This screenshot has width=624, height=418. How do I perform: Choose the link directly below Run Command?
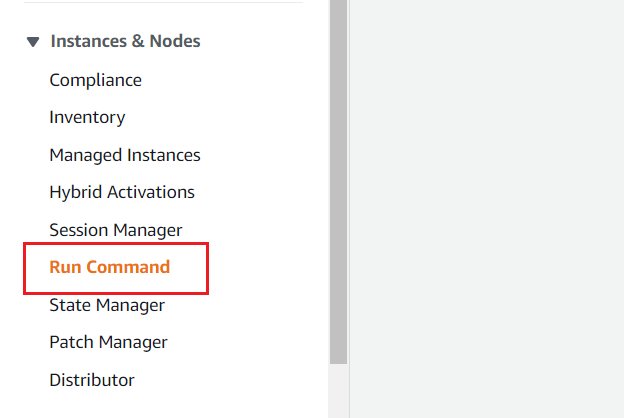[x=107, y=305]
